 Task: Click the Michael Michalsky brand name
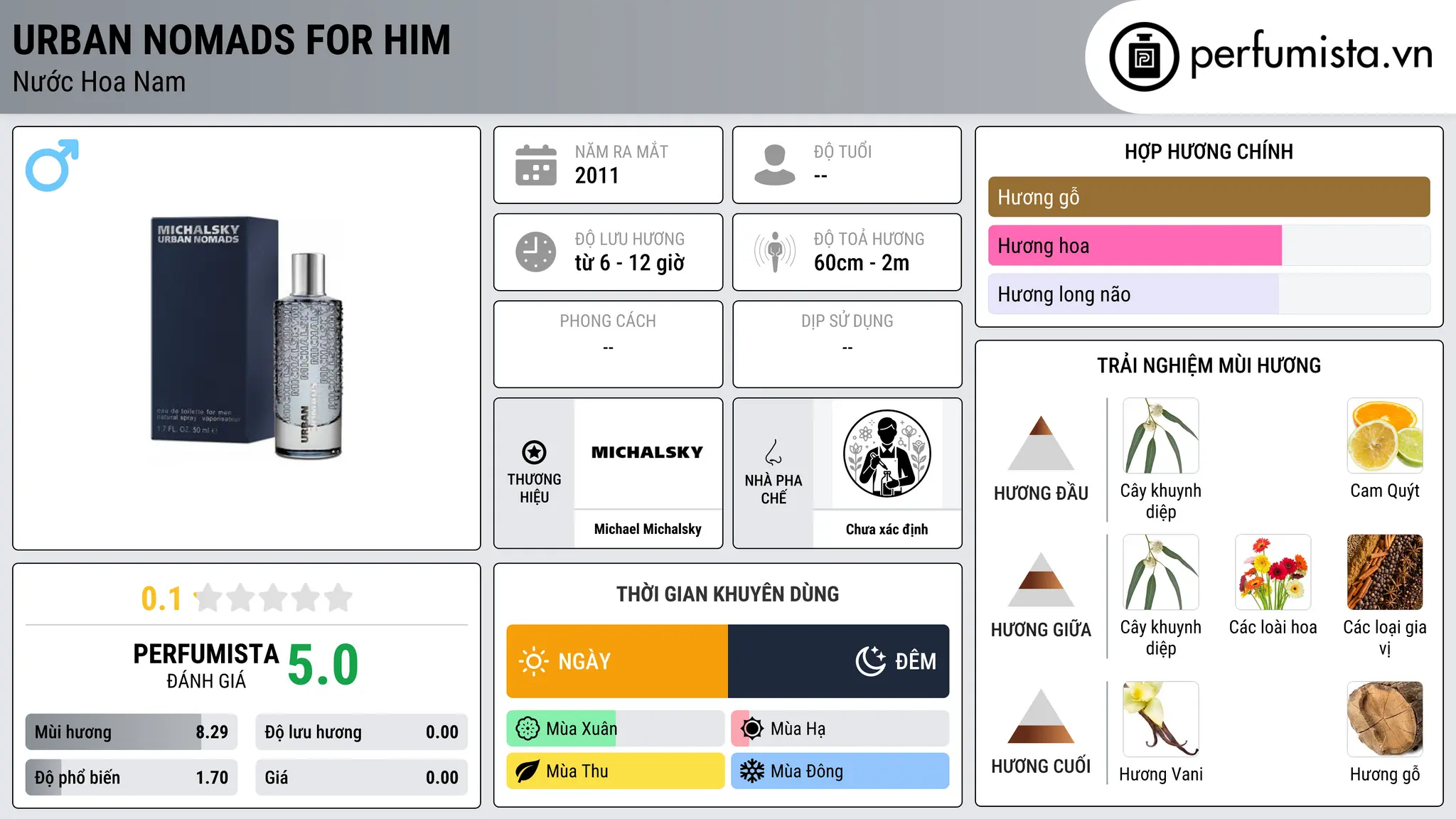pyautogui.click(x=648, y=529)
